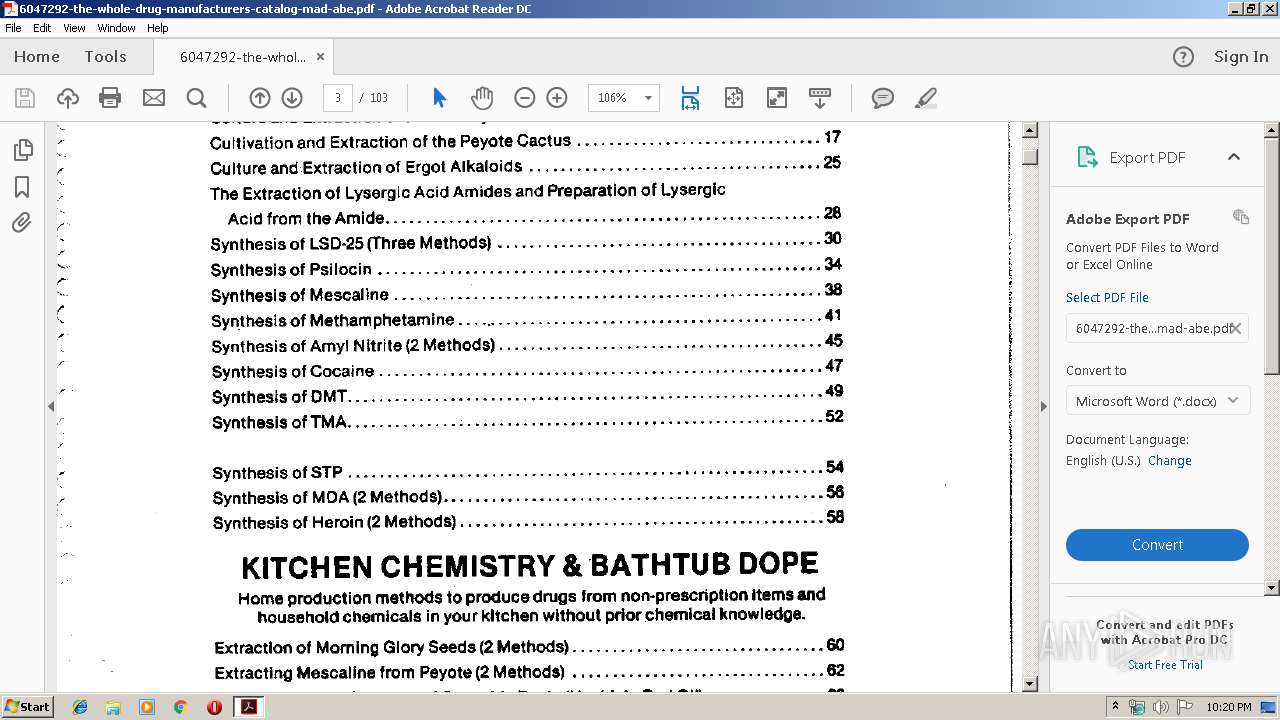1280x720 pixels.
Task: Click the upload to cloud icon
Action: (x=68, y=98)
